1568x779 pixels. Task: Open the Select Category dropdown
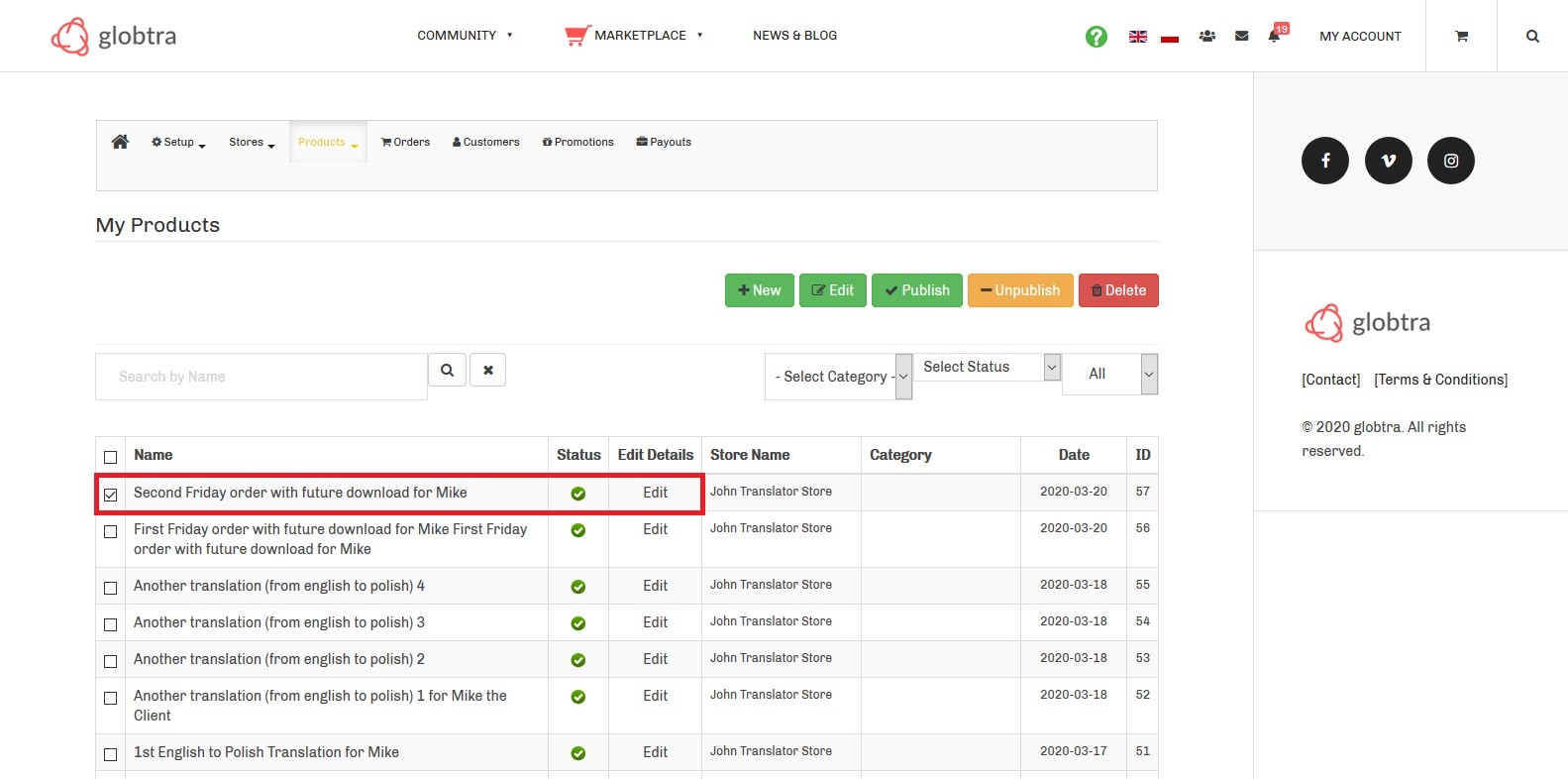point(838,377)
